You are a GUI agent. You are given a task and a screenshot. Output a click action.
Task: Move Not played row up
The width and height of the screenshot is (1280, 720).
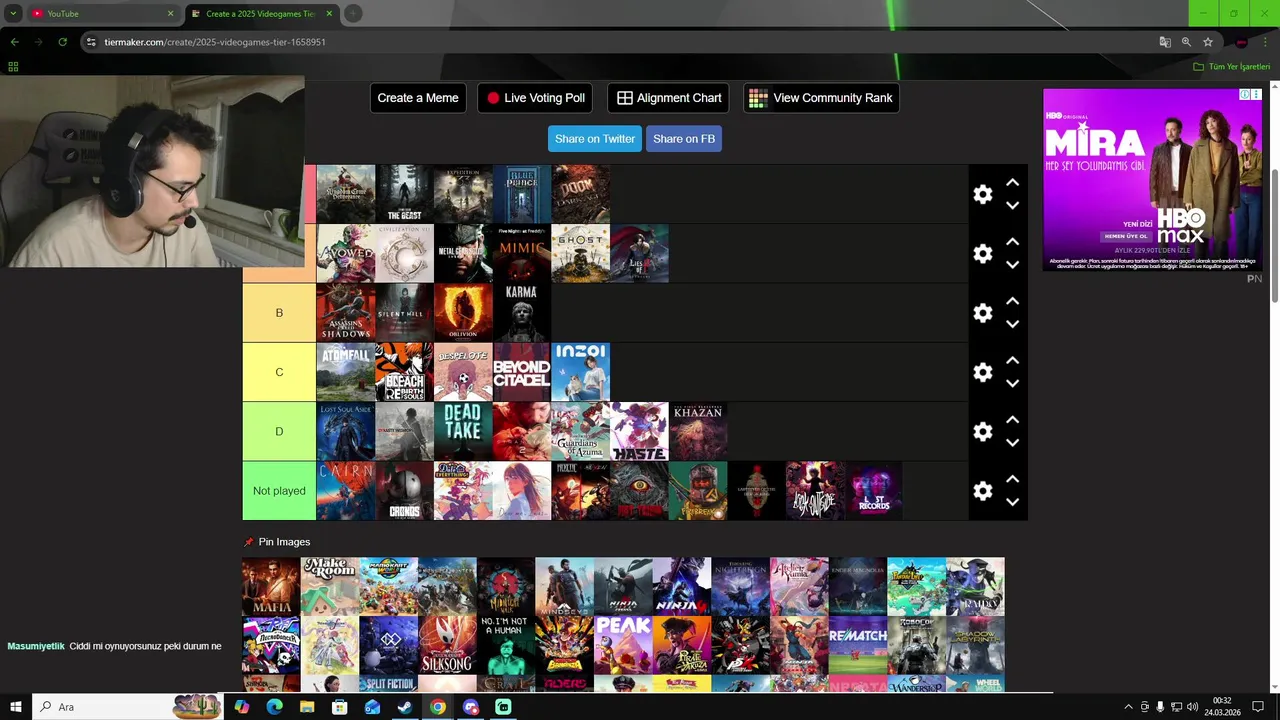(1012, 479)
